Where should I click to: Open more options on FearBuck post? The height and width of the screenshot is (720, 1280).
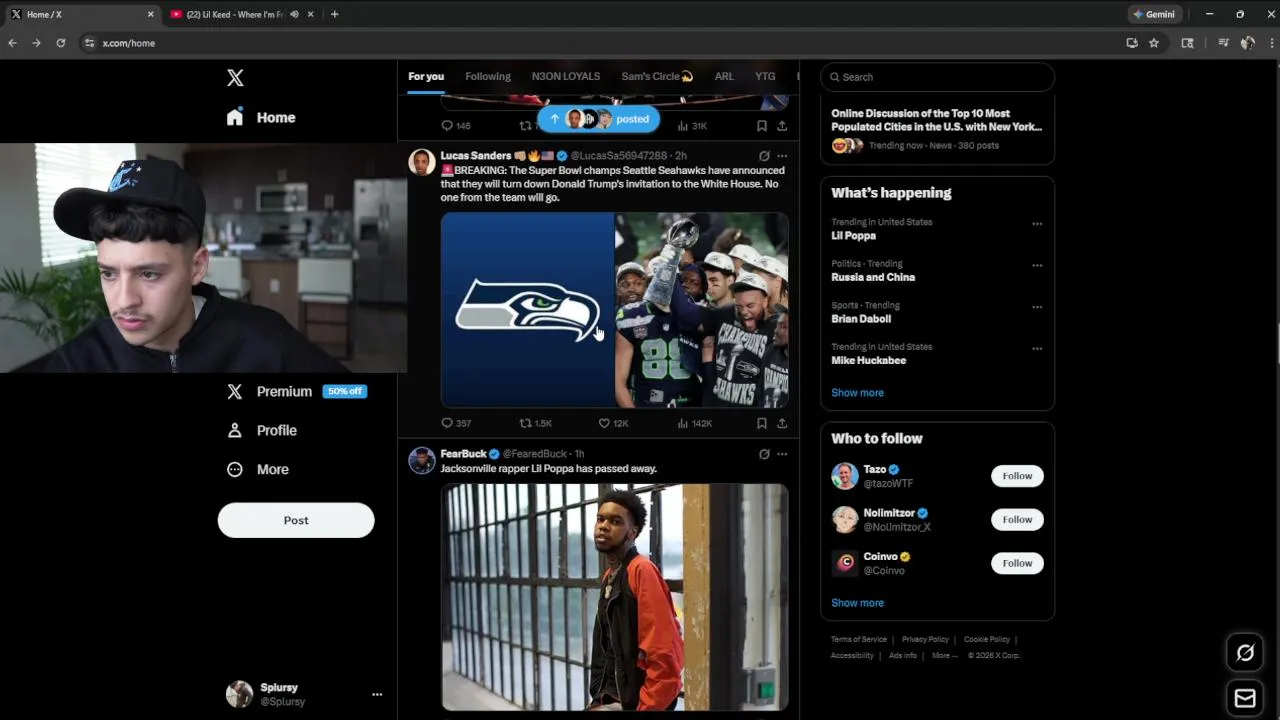[782, 454]
